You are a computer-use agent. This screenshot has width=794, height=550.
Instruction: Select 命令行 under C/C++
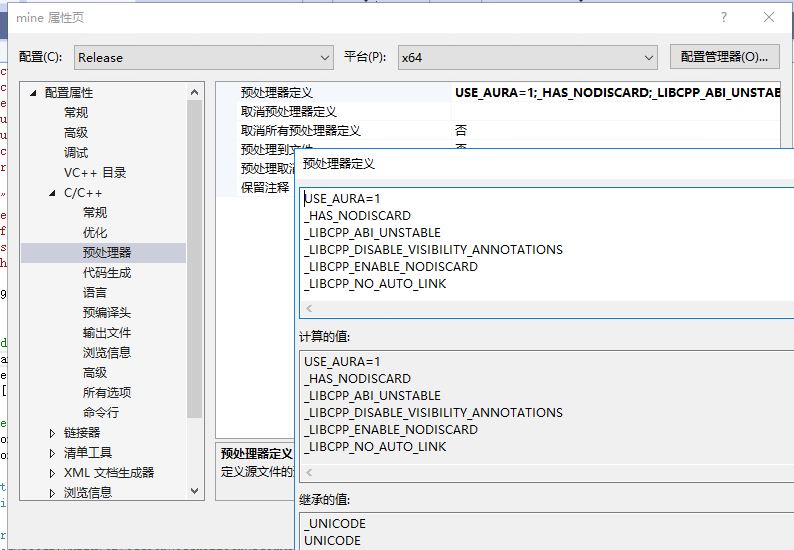(101, 412)
